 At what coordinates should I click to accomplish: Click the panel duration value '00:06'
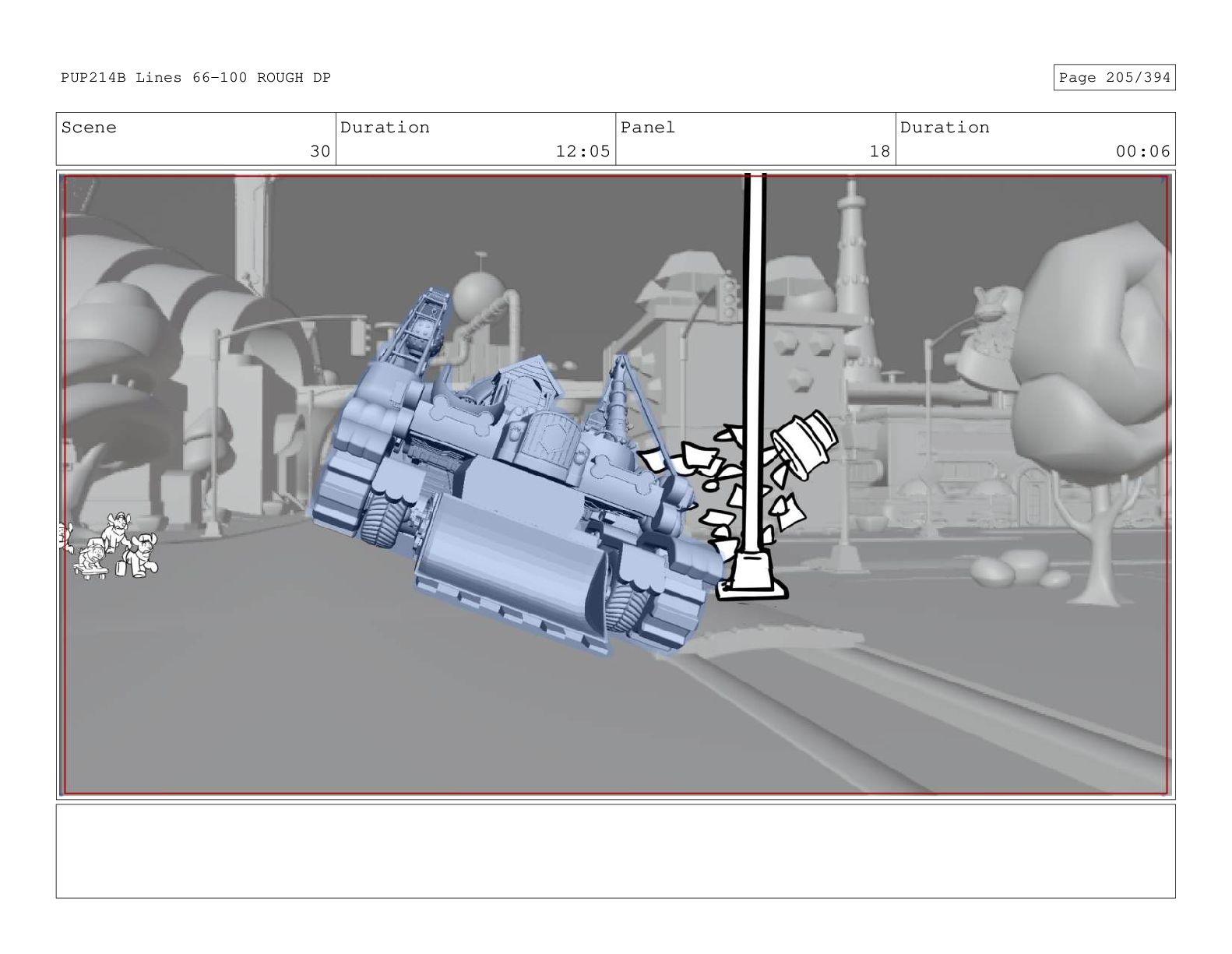1142,151
